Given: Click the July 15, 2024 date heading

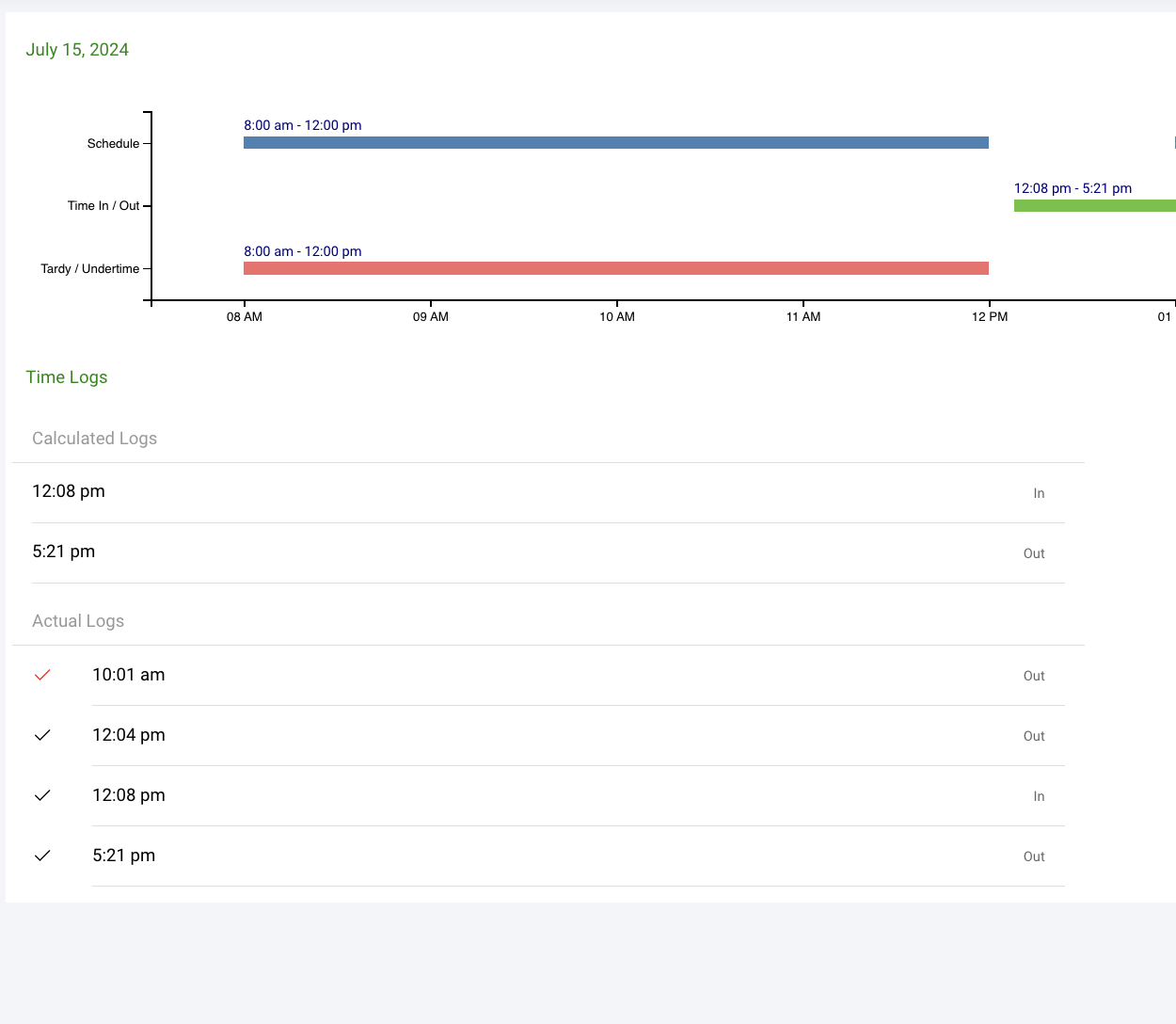Looking at the screenshot, I should [77, 50].
